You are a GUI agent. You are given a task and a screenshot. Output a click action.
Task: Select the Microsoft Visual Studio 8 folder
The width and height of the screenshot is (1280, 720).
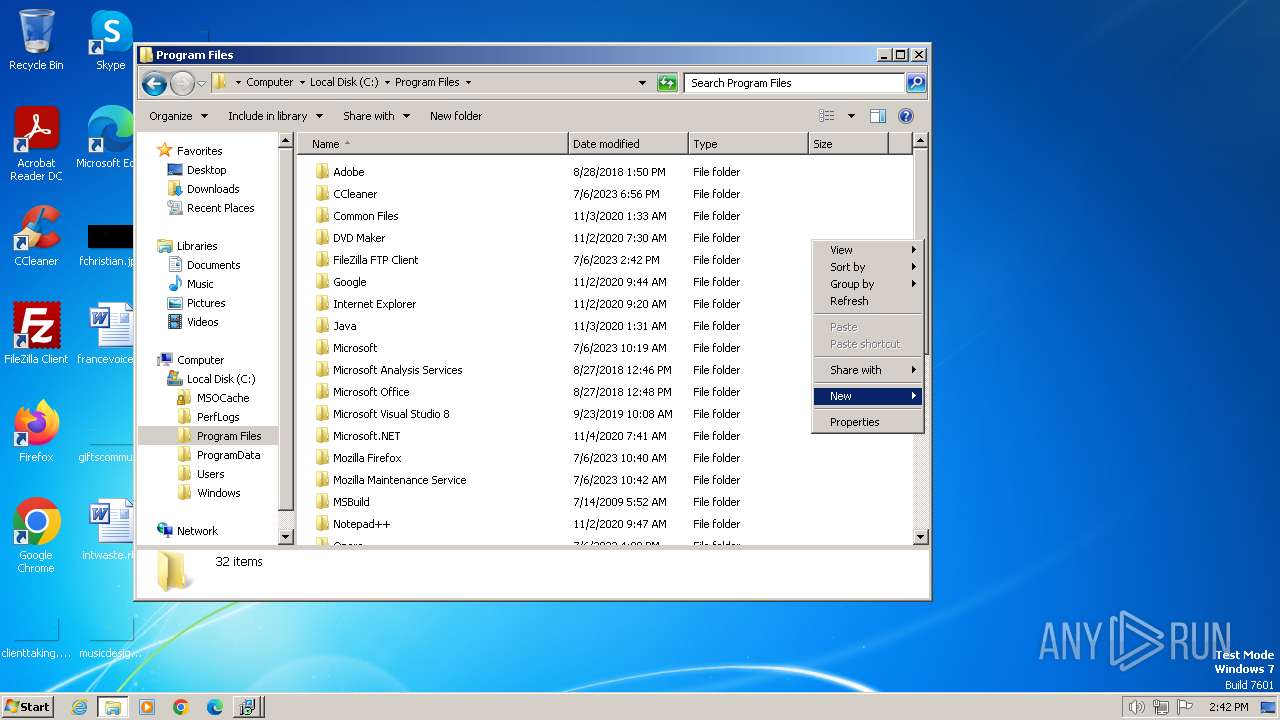[x=391, y=414]
